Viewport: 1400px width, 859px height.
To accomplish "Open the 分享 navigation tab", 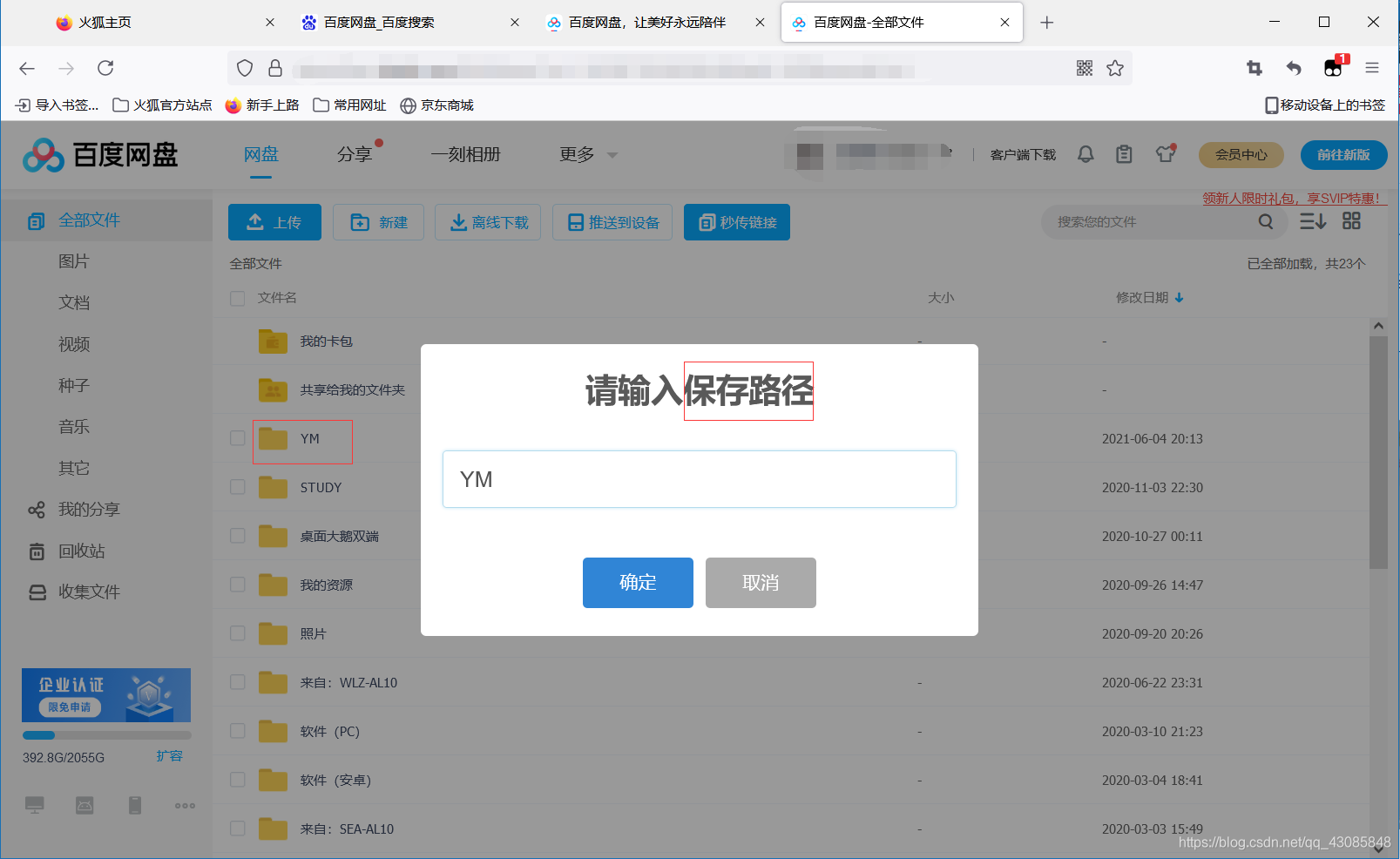I will (x=355, y=154).
